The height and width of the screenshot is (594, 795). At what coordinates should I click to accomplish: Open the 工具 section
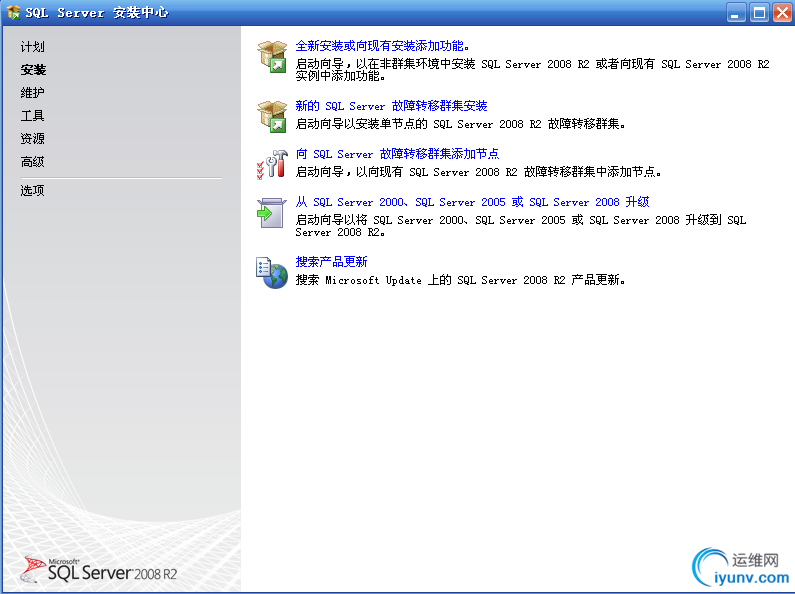pos(32,116)
